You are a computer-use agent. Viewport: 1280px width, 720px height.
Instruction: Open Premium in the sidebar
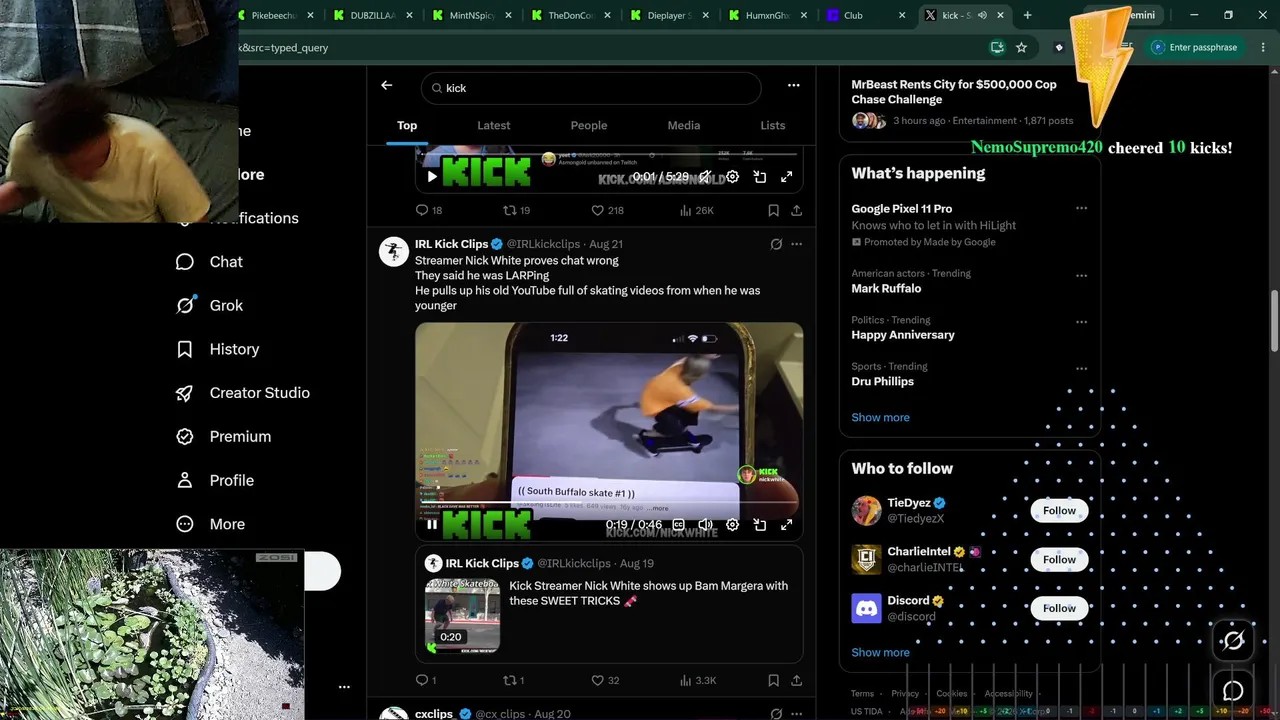[223, 437]
